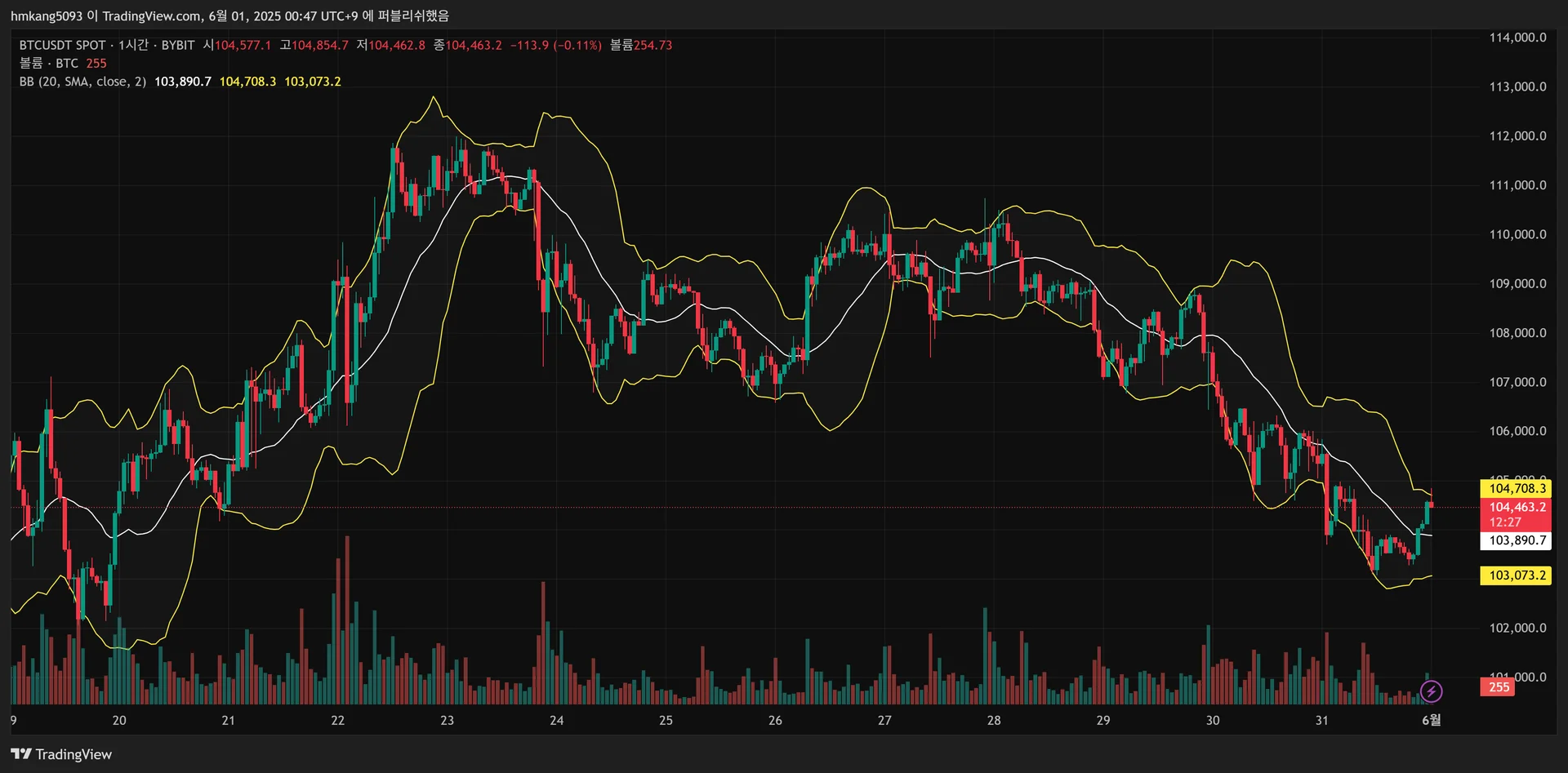Viewport: 1568px width, 773px height.
Task: Click the 108,000.0 price scale label
Action: coord(1517,333)
